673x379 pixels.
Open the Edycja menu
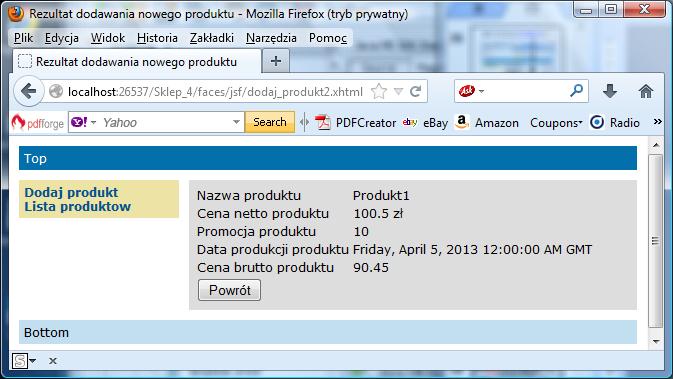point(62,38)
